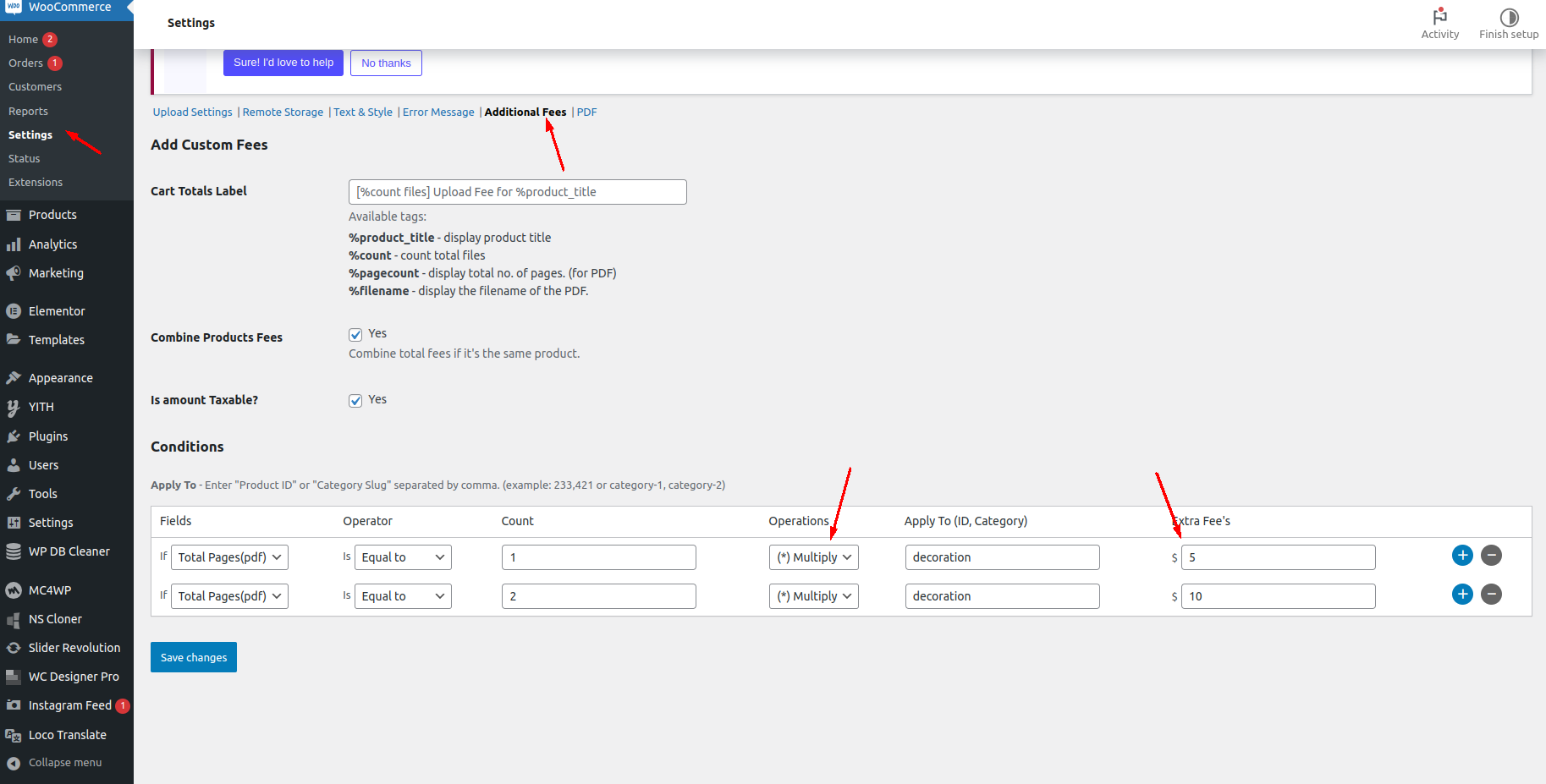This screenshot has height=784, width=1546.
Task: Click the Instagram Feed camera icon
Action: (14, 705)
